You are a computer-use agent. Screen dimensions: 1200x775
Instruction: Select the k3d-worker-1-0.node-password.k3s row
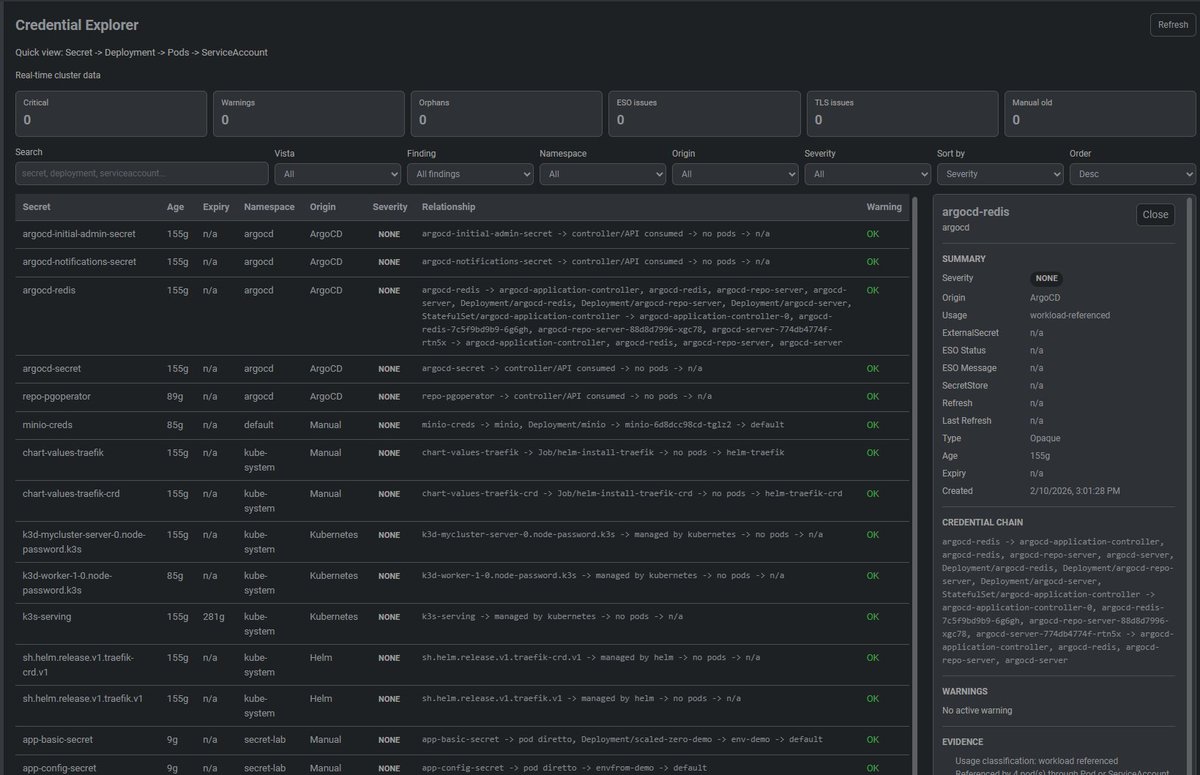pyautogui.click(x=463, y=582)
